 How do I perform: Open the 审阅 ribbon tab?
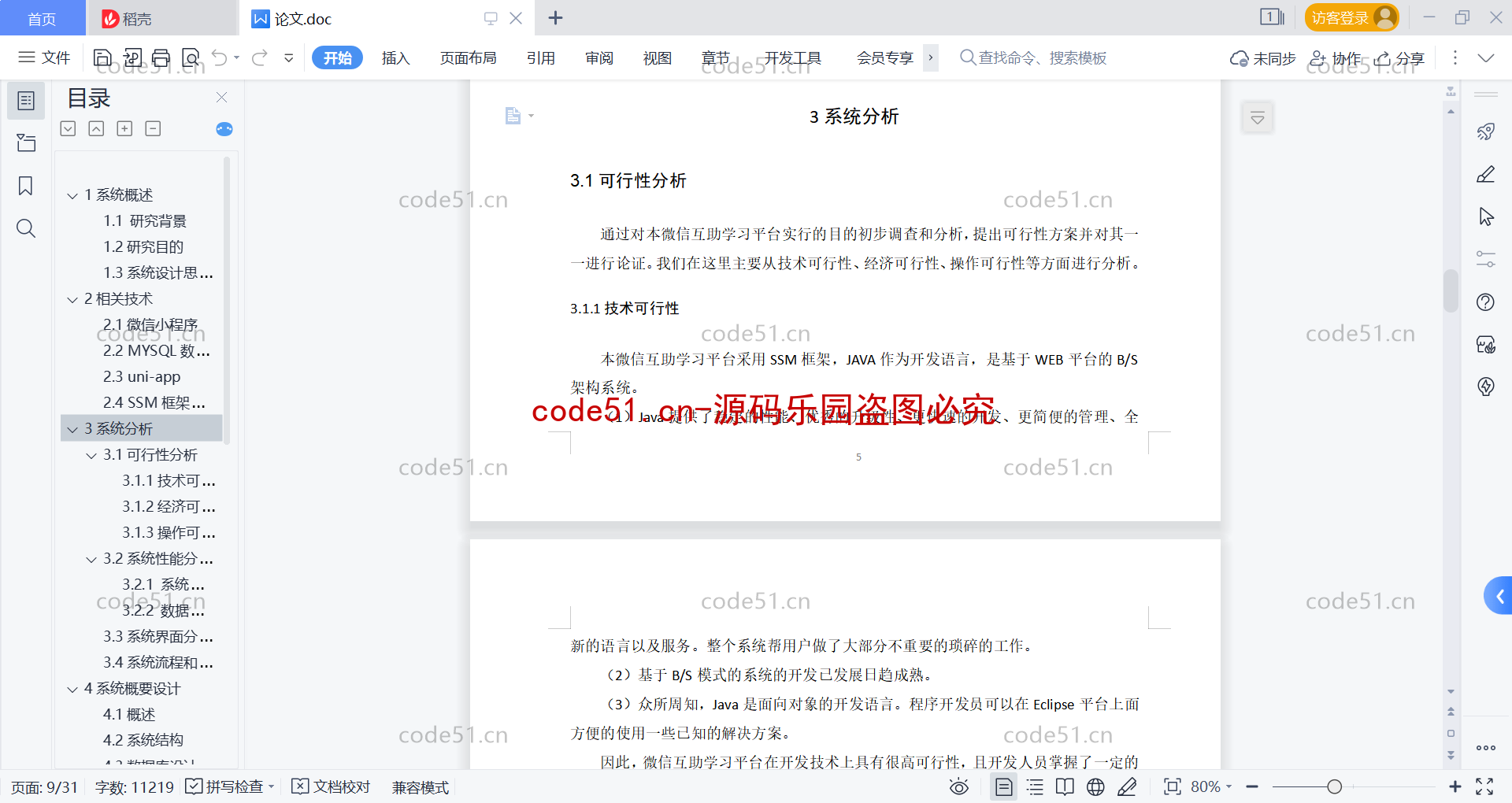(x=599, y=57)
